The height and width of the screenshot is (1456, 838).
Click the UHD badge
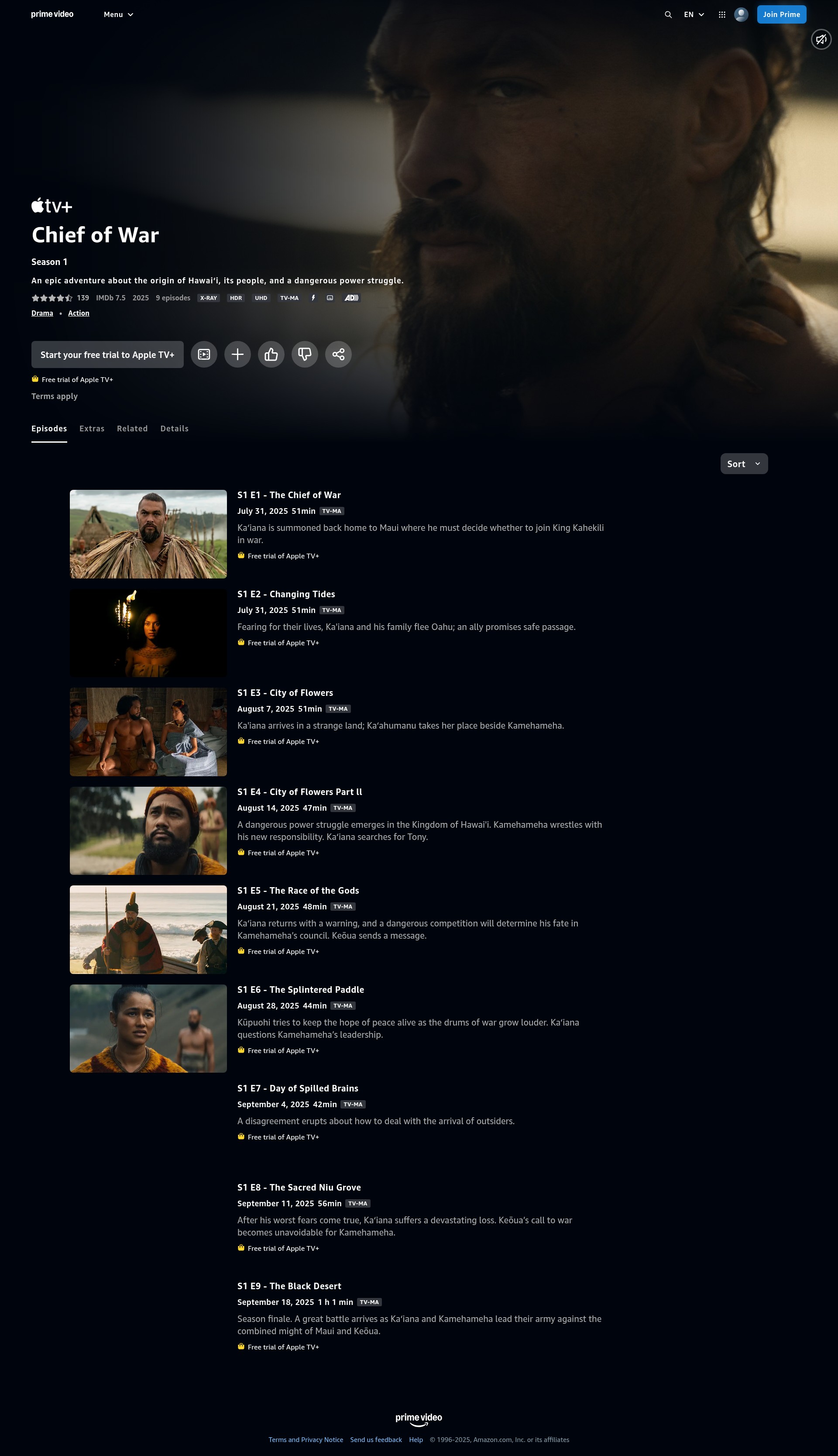261,298
